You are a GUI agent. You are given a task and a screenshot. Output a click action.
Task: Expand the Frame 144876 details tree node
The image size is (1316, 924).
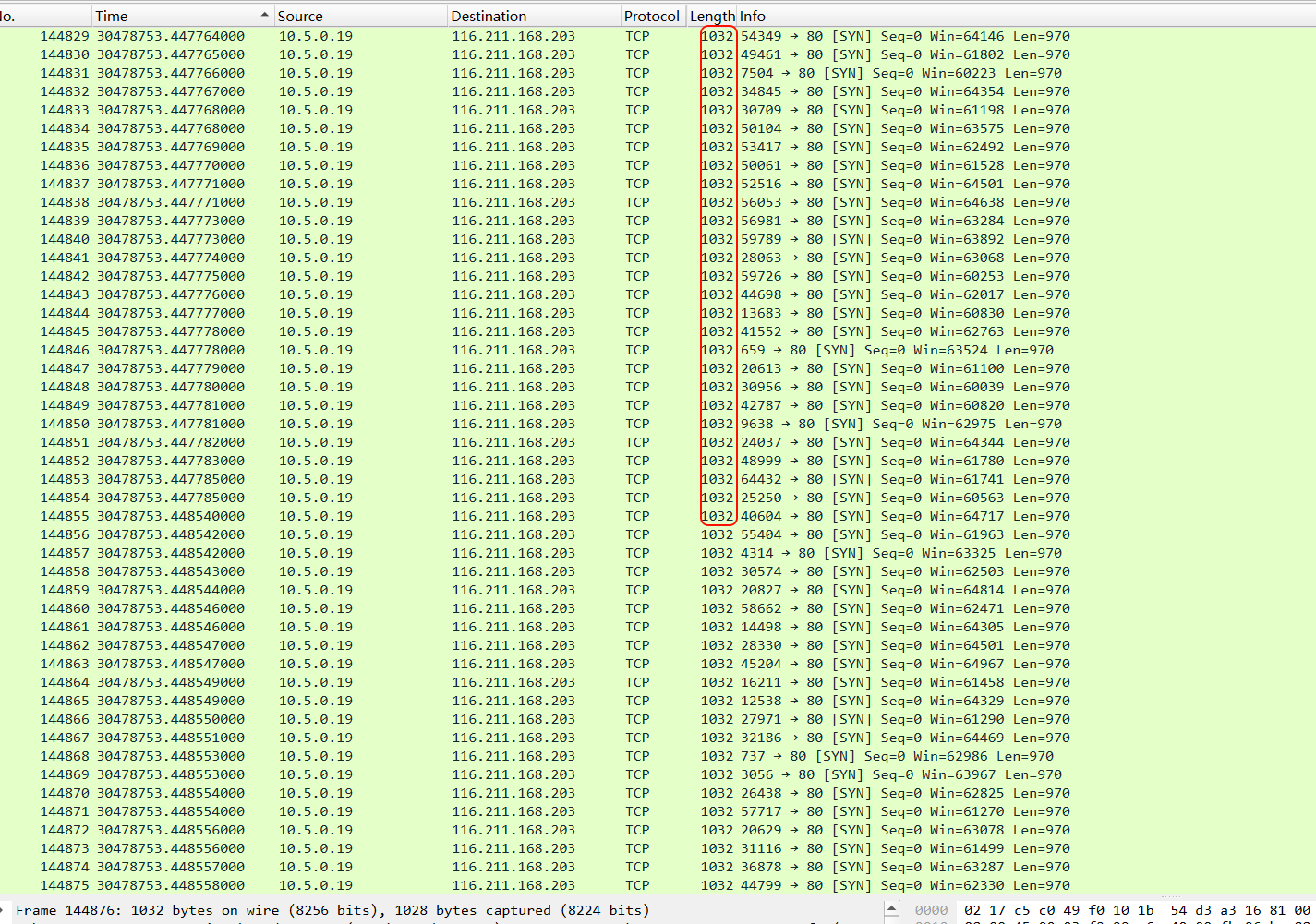[x=4, y=910]
